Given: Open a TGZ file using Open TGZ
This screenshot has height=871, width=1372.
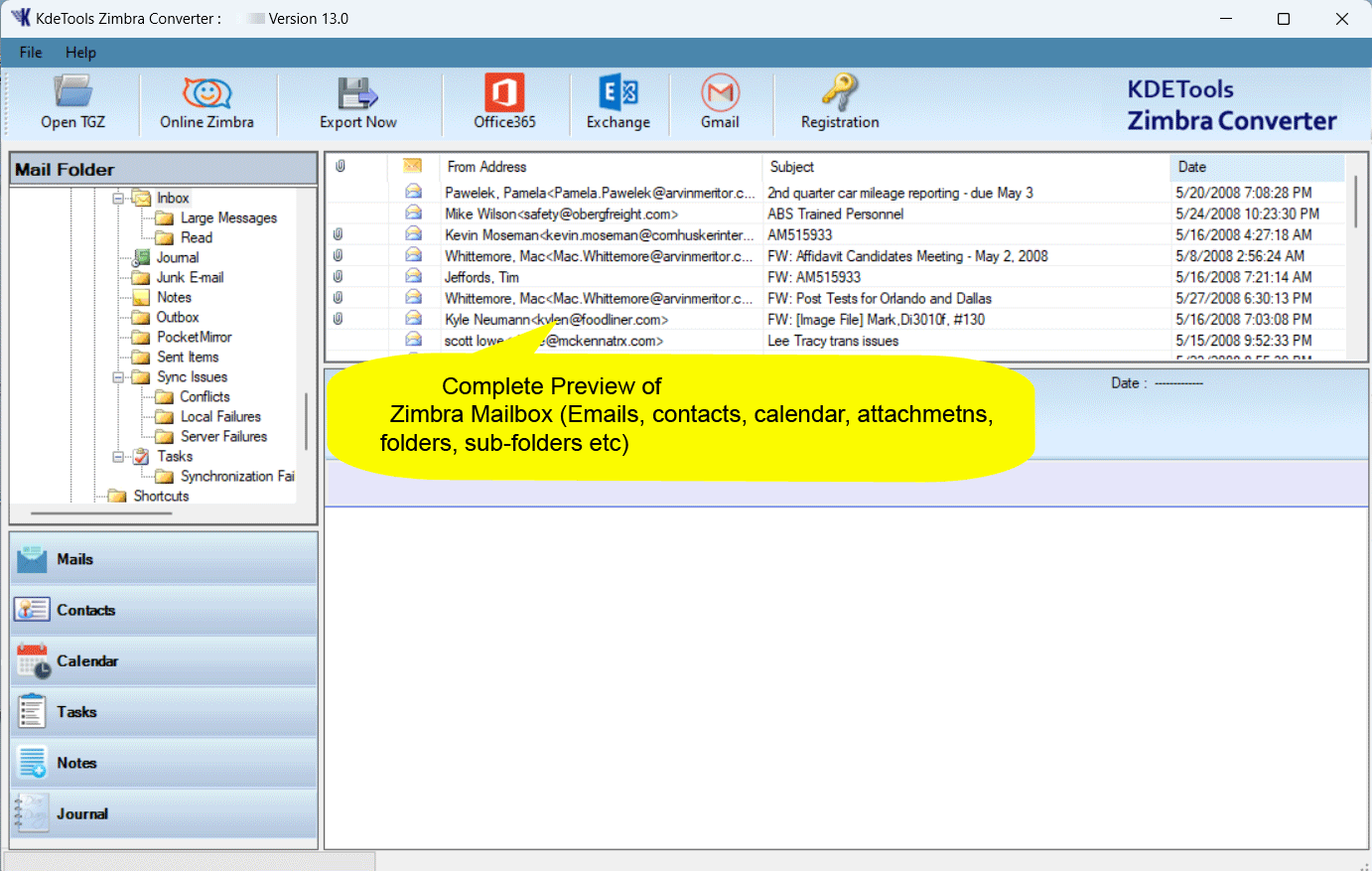Looking at the screenshot, I should (72, 102).
